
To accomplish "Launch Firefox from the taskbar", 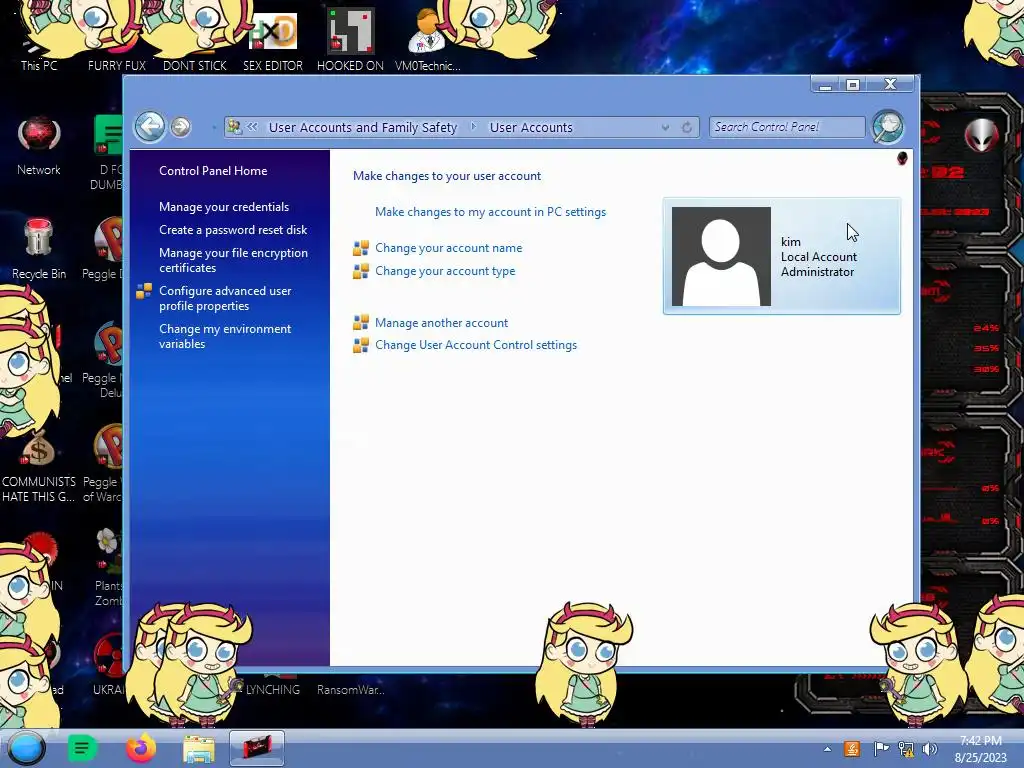I will 140,748.
